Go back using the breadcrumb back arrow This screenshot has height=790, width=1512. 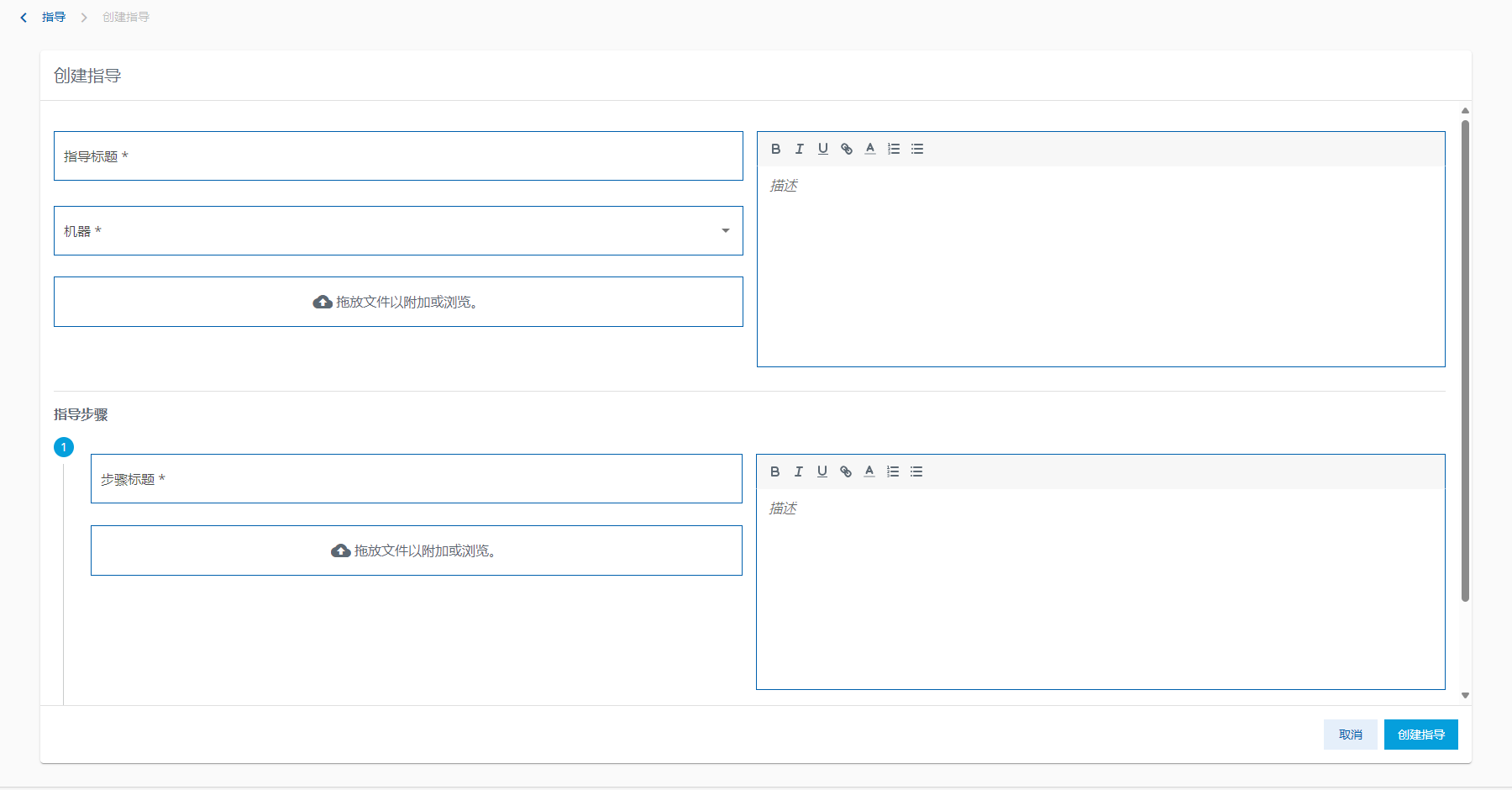(24, 17)
